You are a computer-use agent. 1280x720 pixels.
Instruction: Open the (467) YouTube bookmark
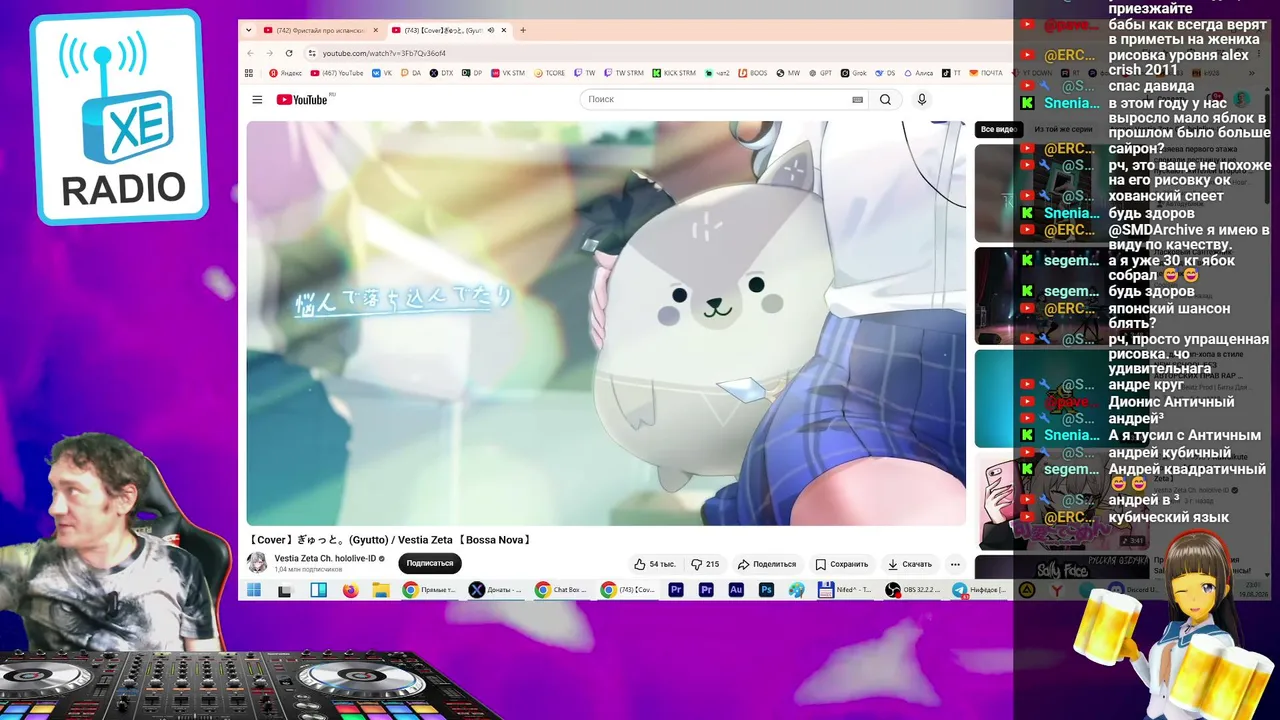tap(337, 73)
